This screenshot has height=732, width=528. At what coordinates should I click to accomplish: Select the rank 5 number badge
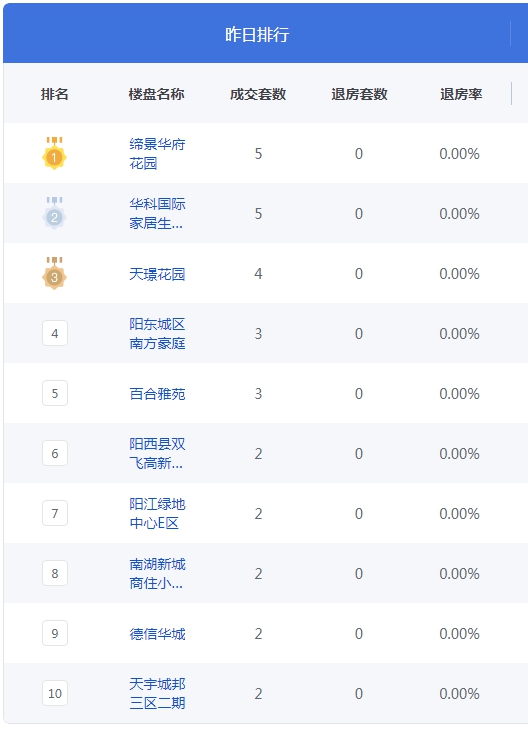55,393
